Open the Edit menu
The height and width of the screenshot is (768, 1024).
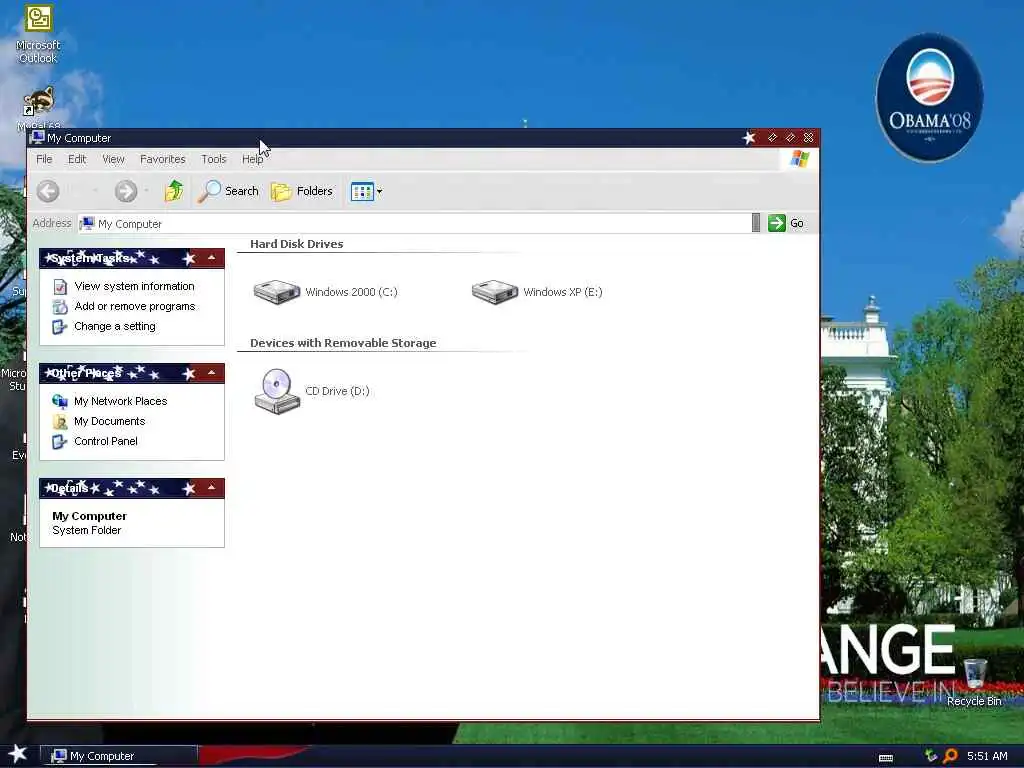click(77, 159)
